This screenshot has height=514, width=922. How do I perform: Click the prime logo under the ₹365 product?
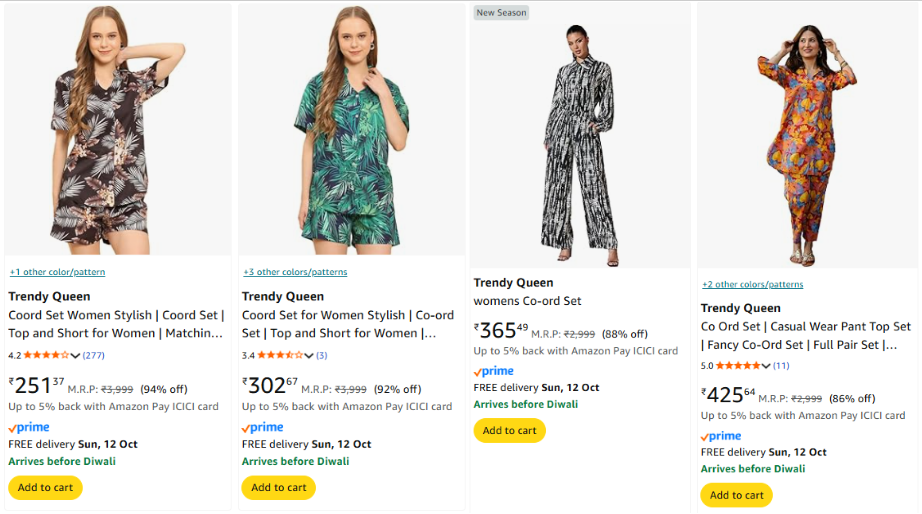(x=494, y=371)
